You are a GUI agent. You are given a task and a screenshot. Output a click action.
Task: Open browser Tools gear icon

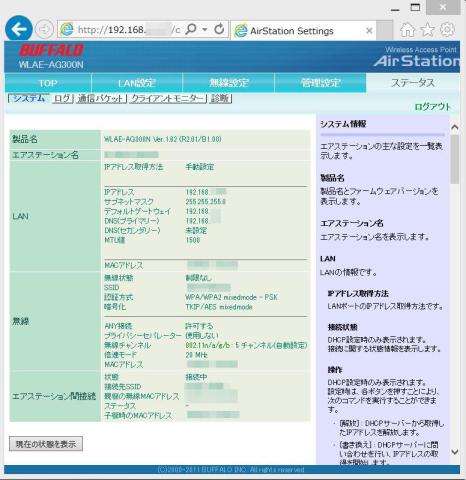448,30
